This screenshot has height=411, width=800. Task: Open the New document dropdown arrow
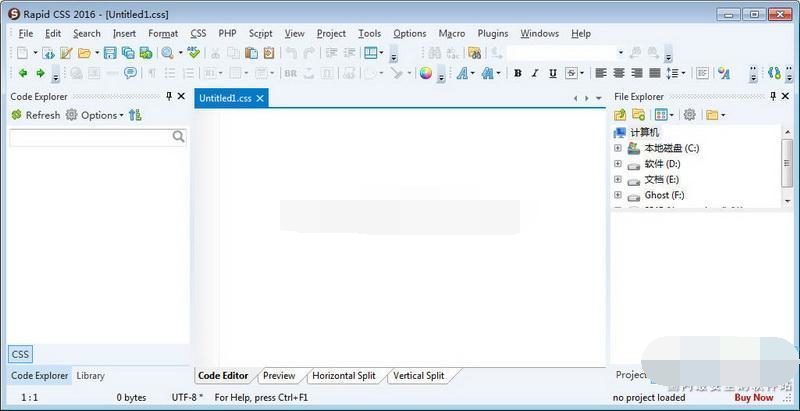click(35, 53)
